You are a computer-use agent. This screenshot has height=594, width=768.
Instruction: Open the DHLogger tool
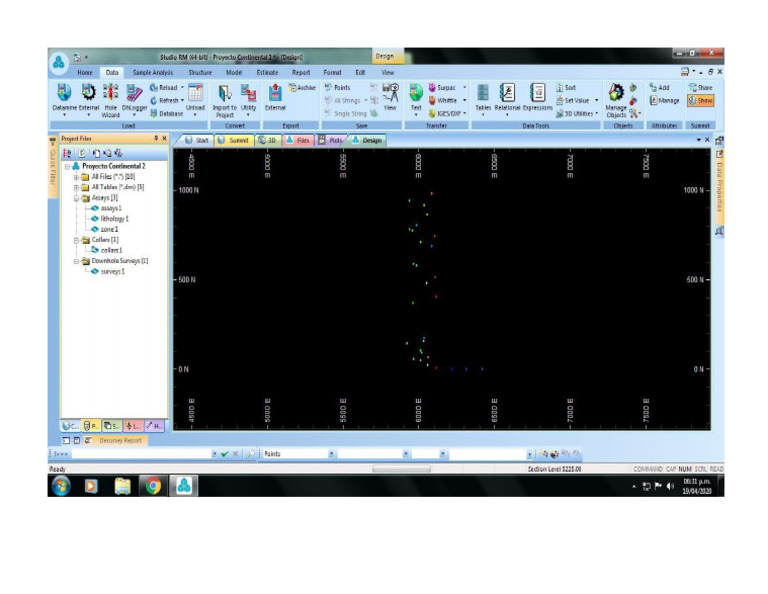point(134,100)
